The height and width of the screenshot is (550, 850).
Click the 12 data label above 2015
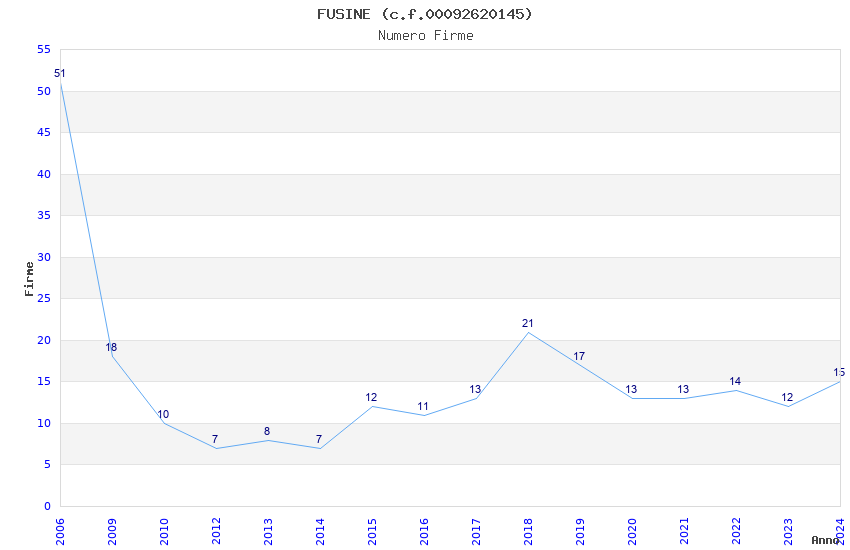[x=371, y=398]
